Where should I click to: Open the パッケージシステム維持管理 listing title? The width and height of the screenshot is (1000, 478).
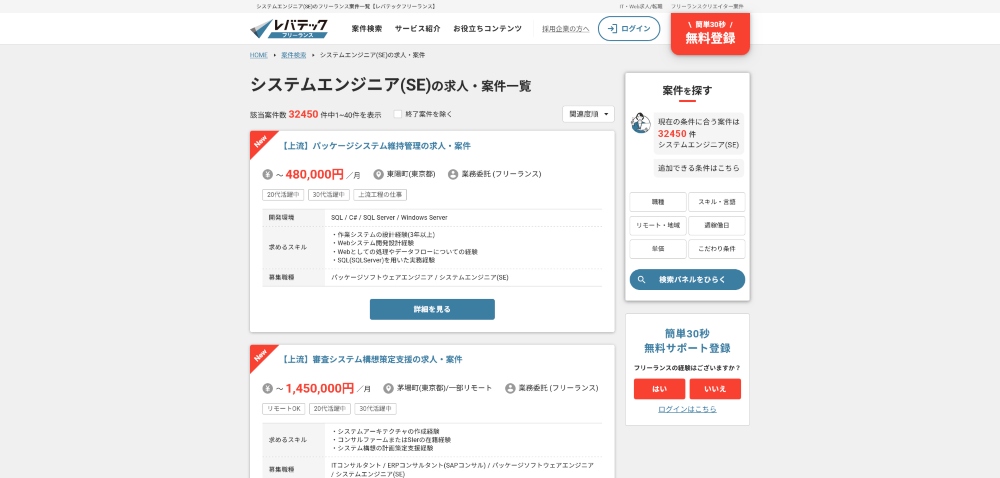pos(375,146)
